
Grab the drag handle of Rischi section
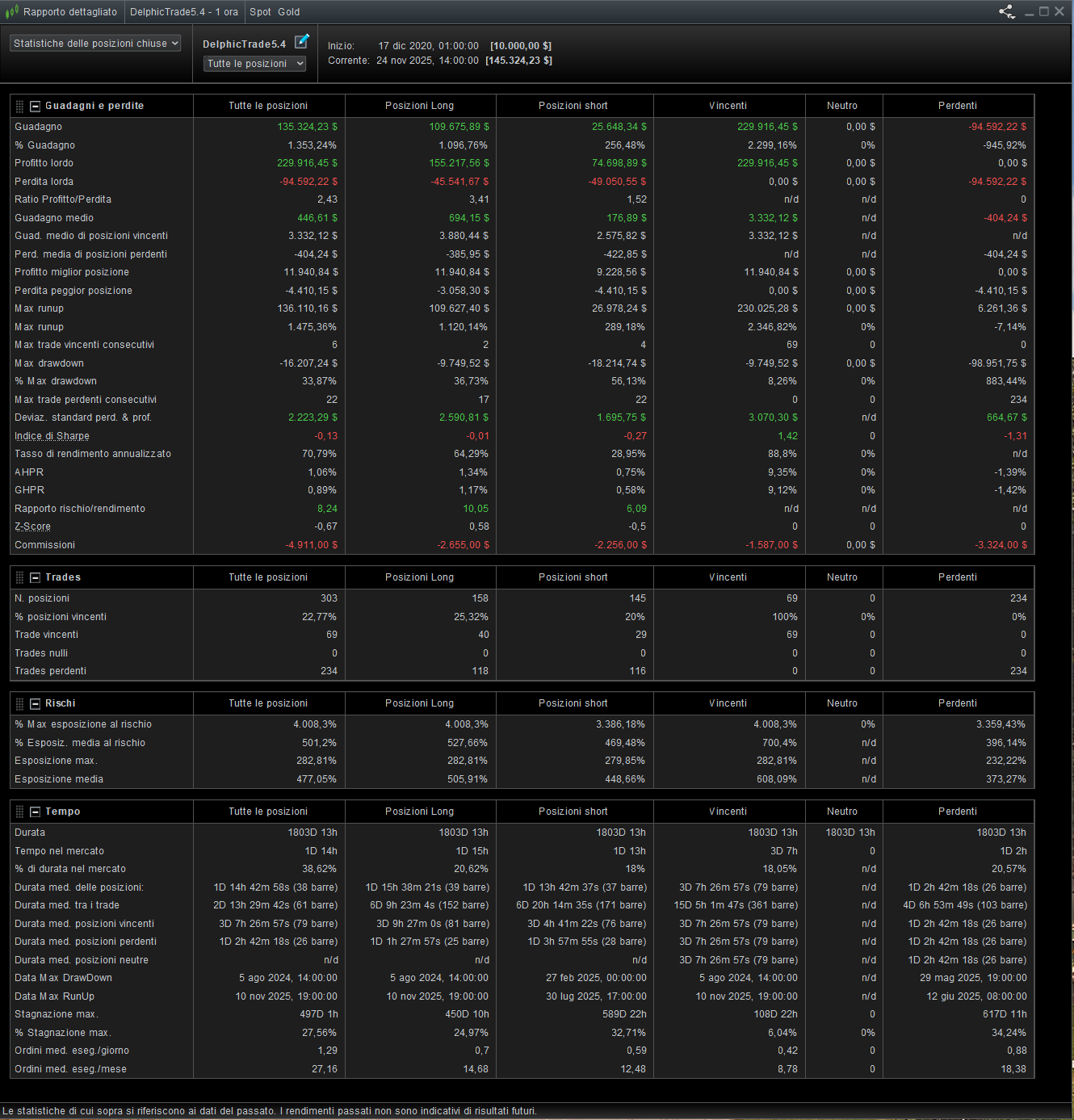coord(19,703)
